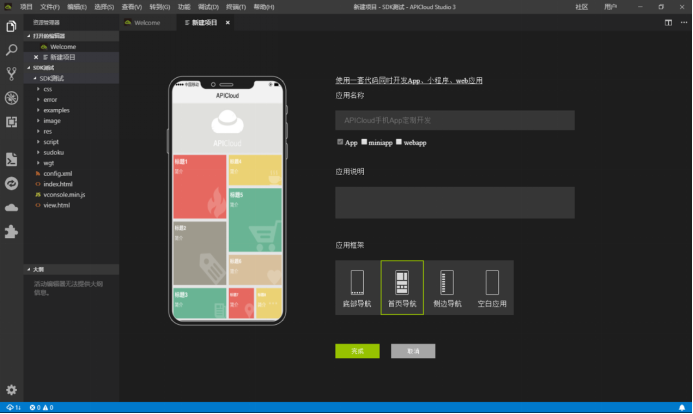Expand the examples folder
Viewport: 693px width, 414px height.
[x=56, y=110]
